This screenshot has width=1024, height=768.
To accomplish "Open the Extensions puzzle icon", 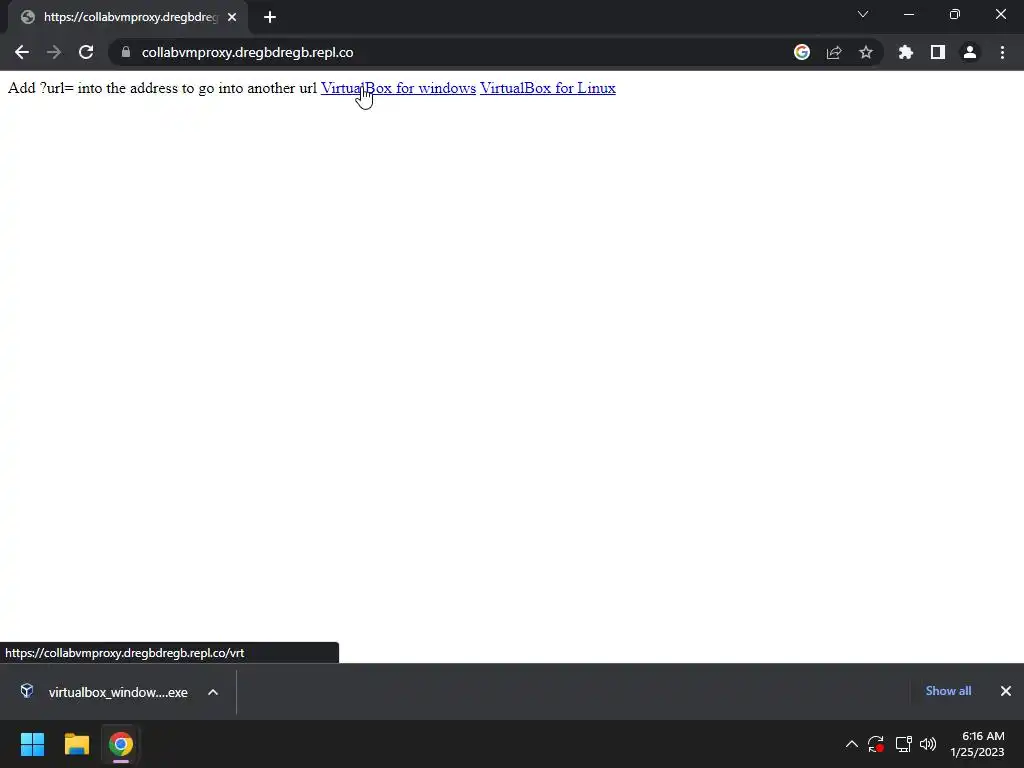I will coord(905,52).
